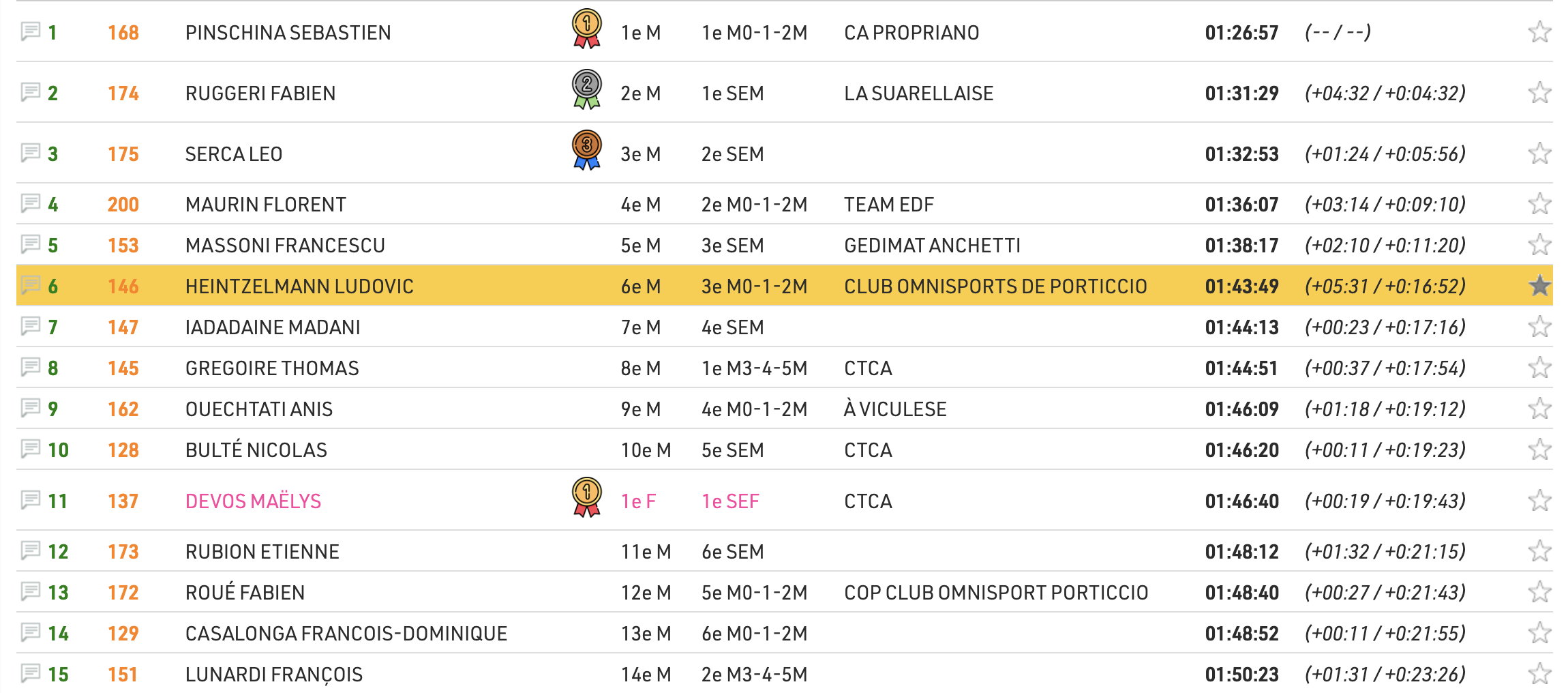The height and width of the screenshot is (693, 1568).
Task: Click finish time 01:46:20 of Bulté Nicolas
Action: click(1241, 450)
